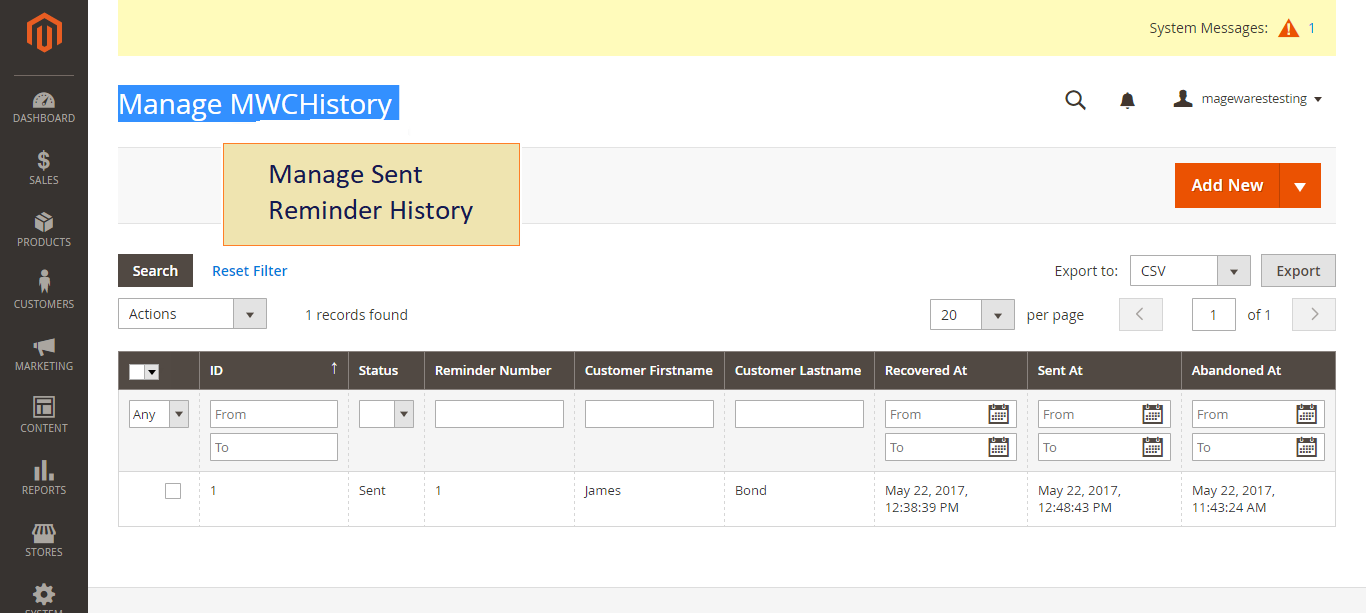Change the 20 per page dropdown

[972, 315]
